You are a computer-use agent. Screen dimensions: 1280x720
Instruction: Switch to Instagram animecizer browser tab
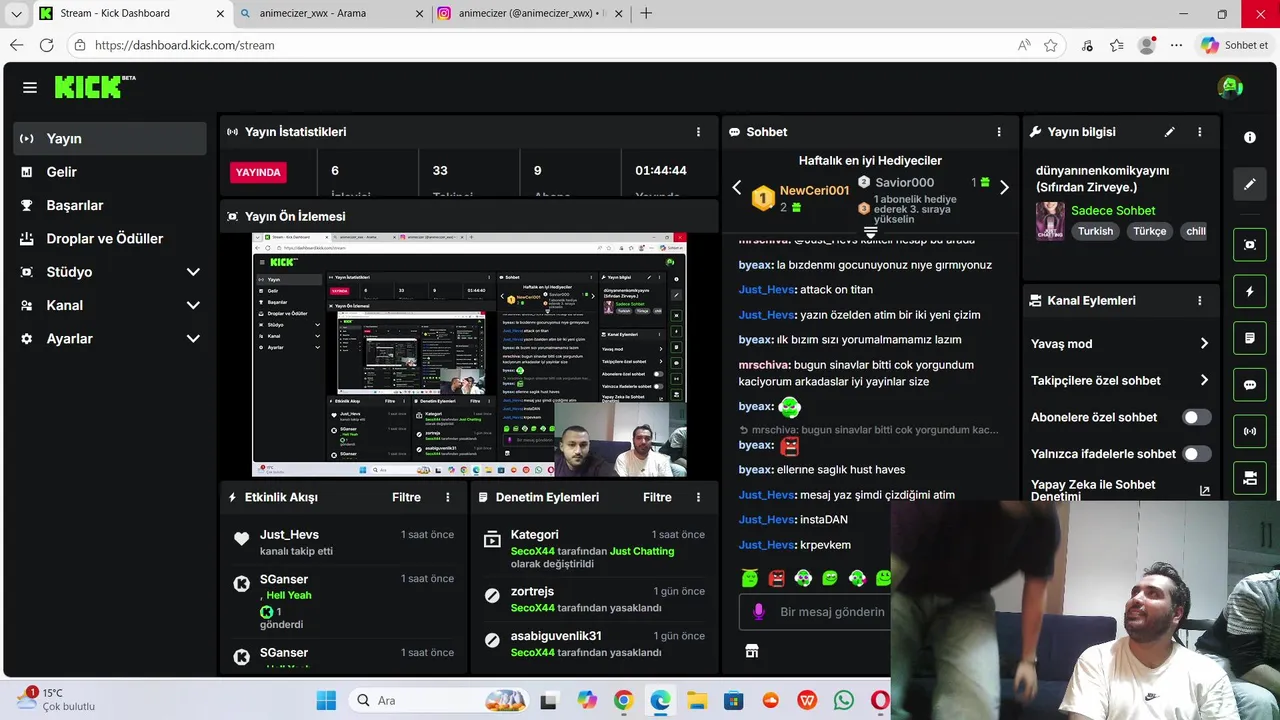click(530, 13)
